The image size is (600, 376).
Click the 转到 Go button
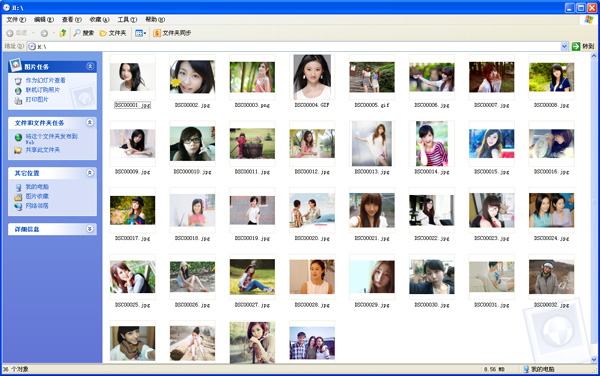click(x=583, y=46)
